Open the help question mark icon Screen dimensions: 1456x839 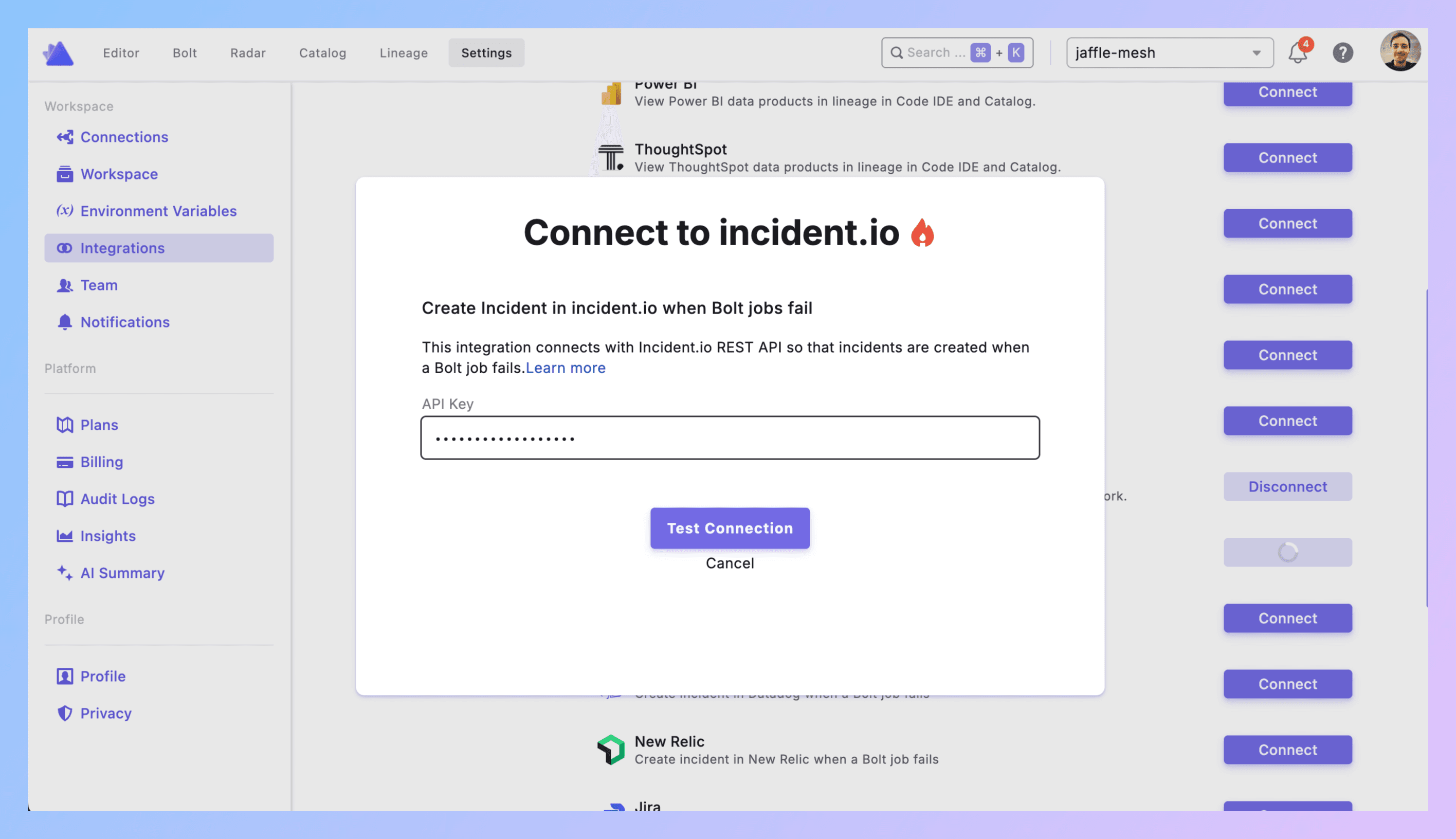click(x=1342, y=53)
